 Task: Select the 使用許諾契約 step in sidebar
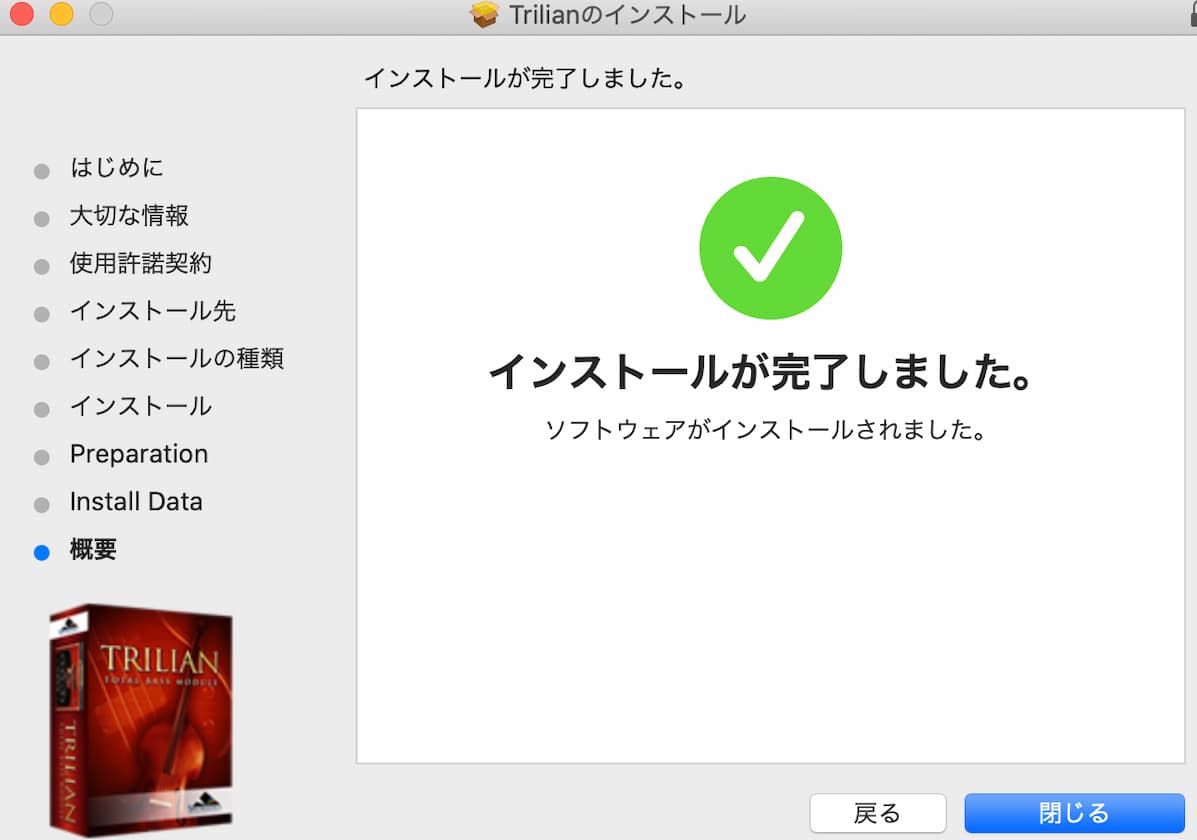tap(140, 263)
